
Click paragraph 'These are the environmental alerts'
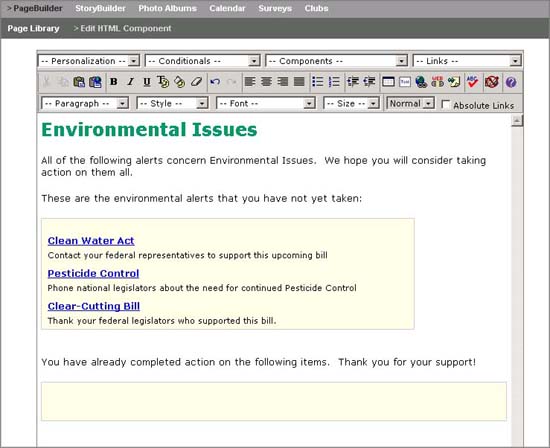(x=201, y=198)
